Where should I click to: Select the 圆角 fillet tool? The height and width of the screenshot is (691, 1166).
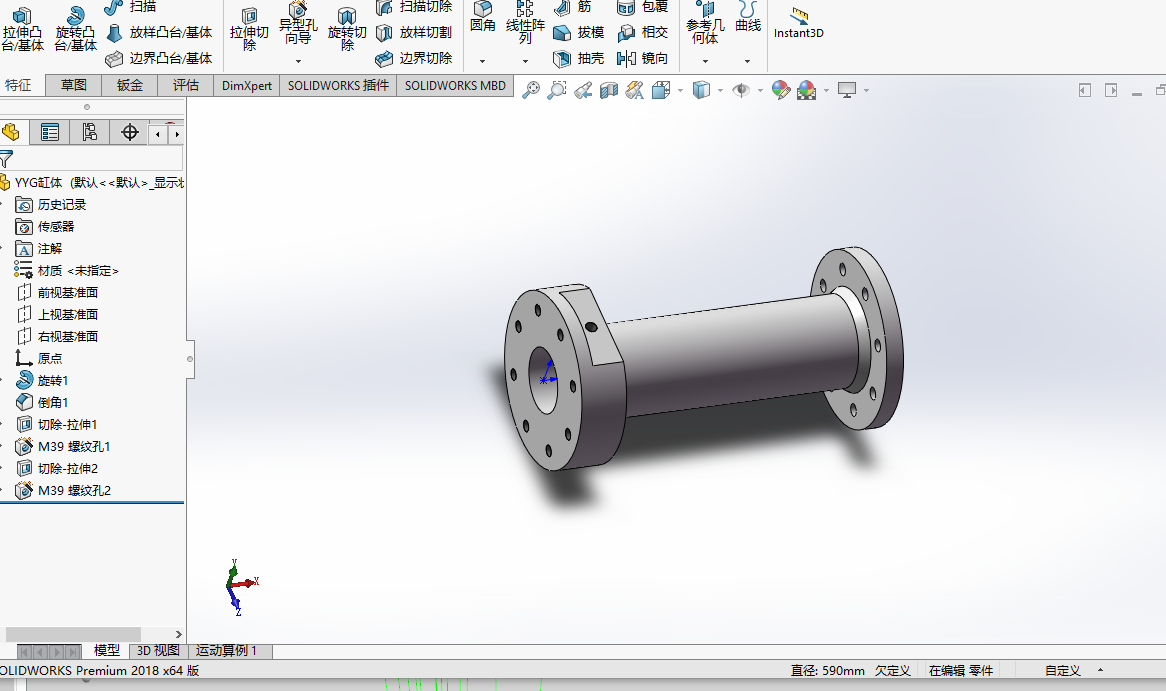click(482, 22)
